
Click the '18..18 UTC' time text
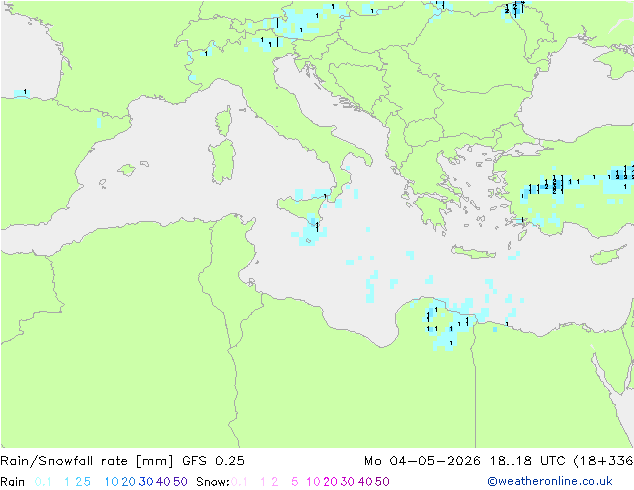coord(528,461)
